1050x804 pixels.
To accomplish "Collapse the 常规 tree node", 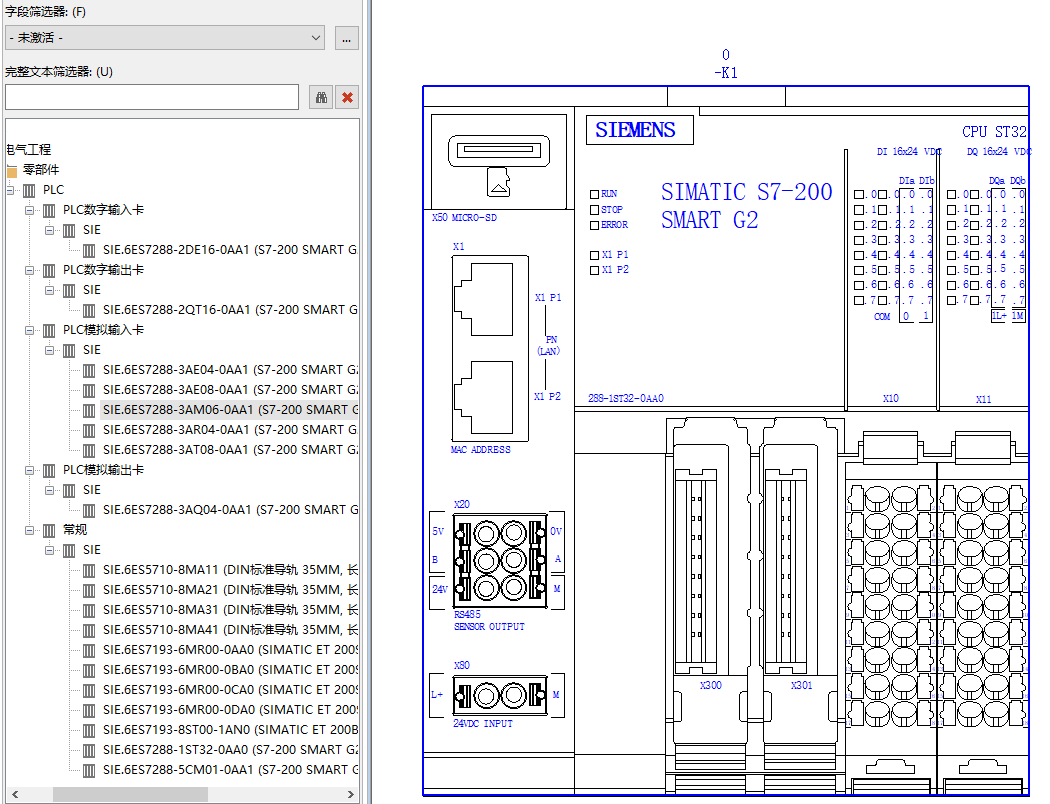I will [x=29, y=530].
